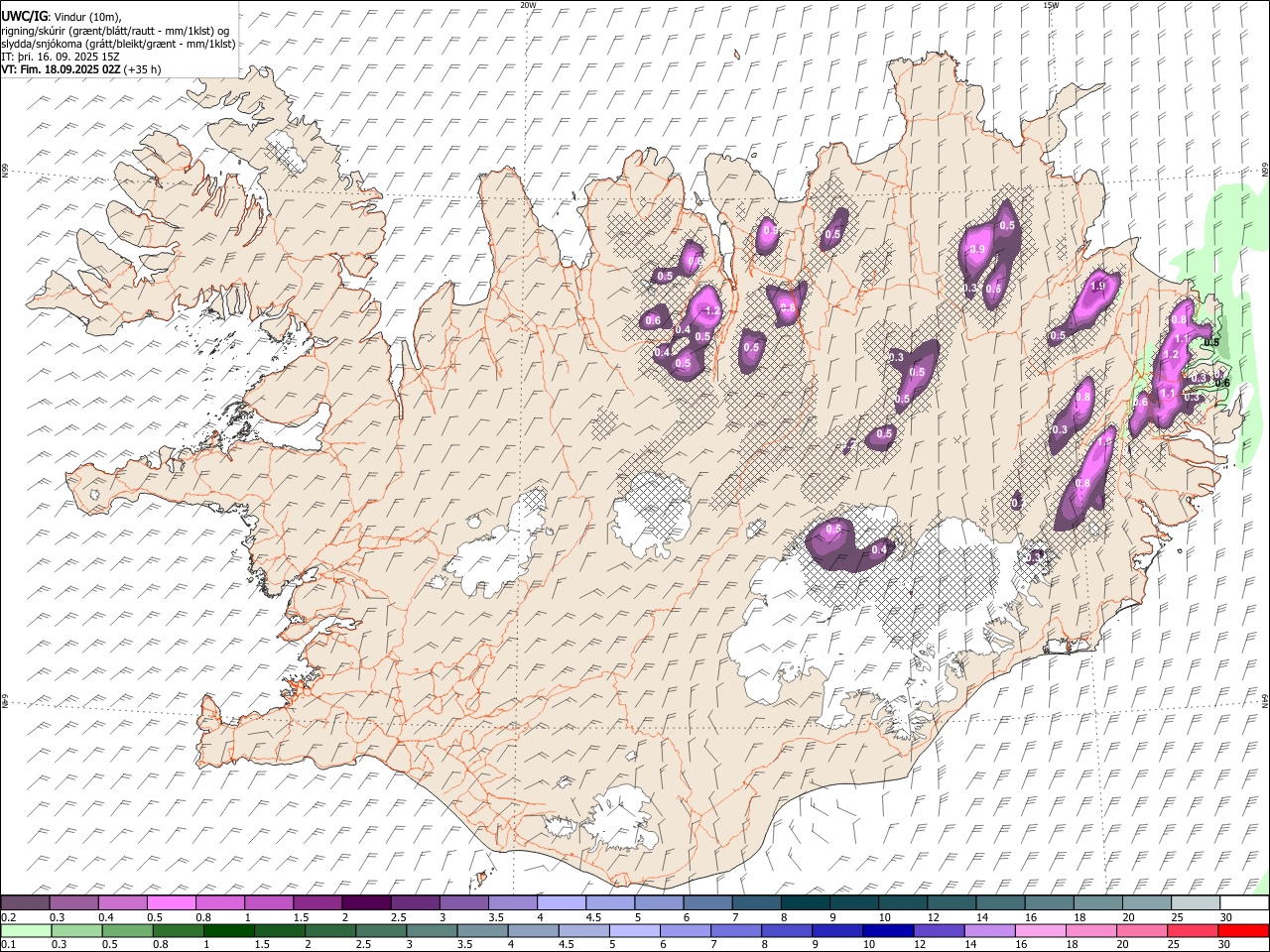Pick the 4.5 swatch in the bottom legend row
This screenshot has width=1270, height=952.
click(x=583, y=931)
